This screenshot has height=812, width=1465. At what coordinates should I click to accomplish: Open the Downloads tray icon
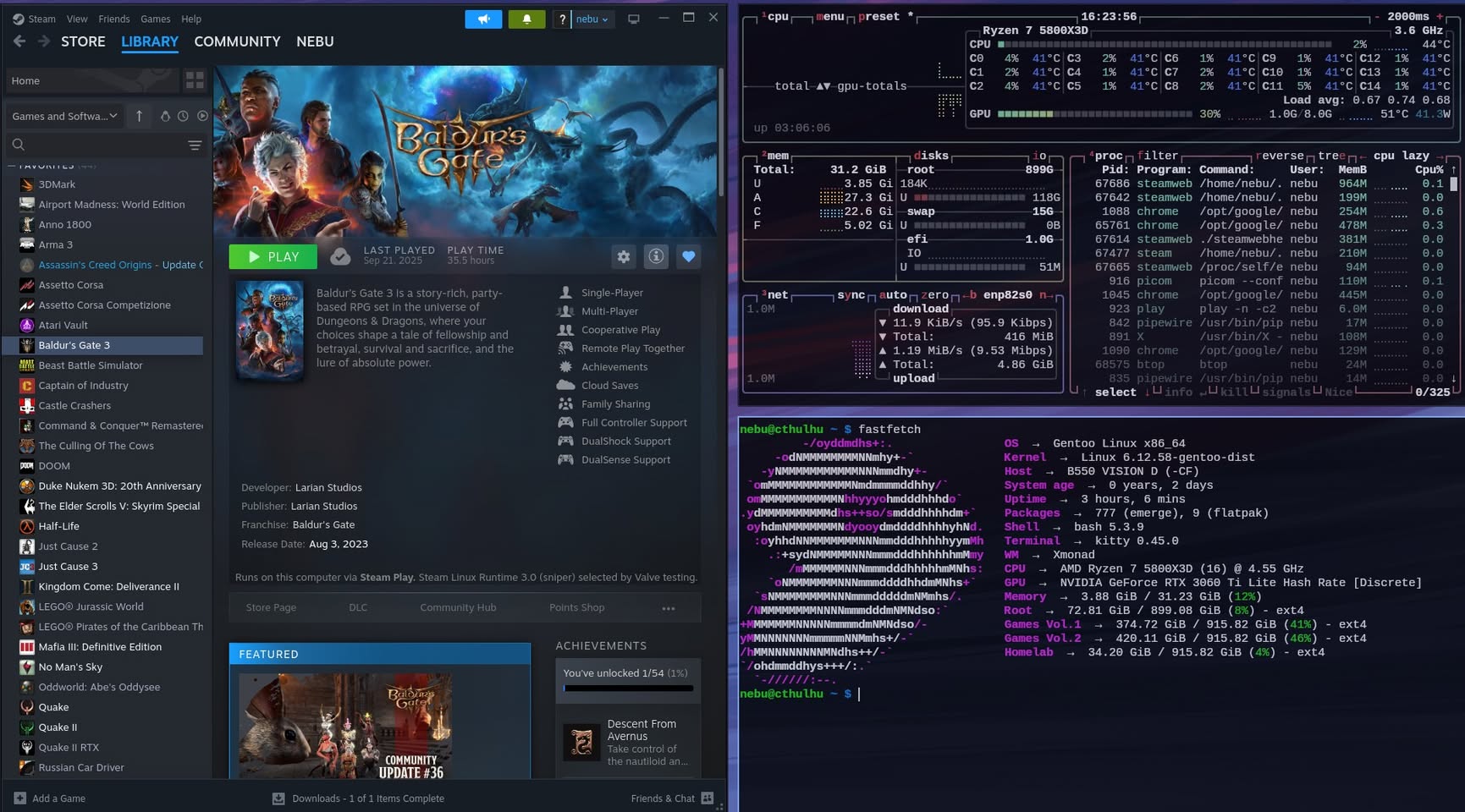coord(278,798)
